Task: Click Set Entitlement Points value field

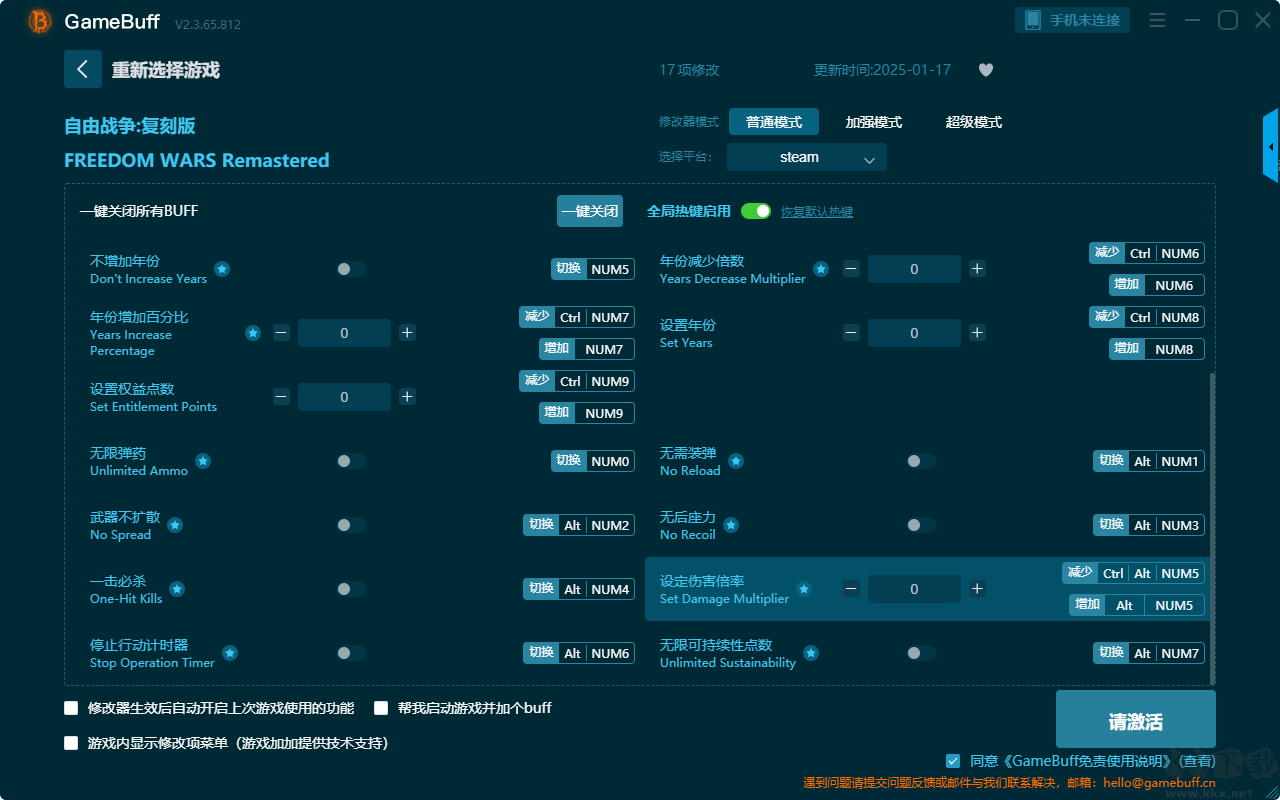Action: pyautogui.click(x=344, y=397)
